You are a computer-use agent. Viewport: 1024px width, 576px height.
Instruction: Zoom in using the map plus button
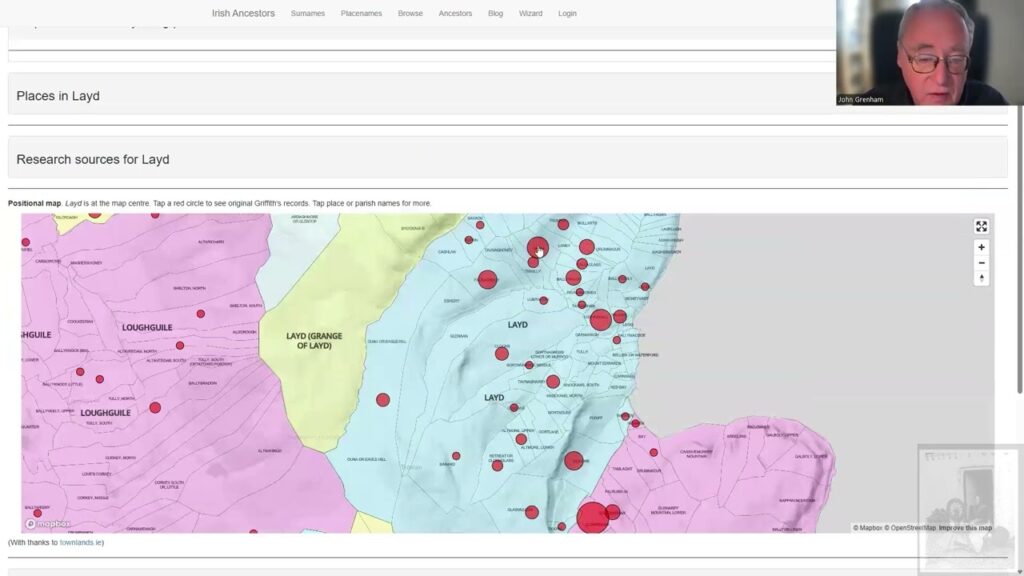981,247
